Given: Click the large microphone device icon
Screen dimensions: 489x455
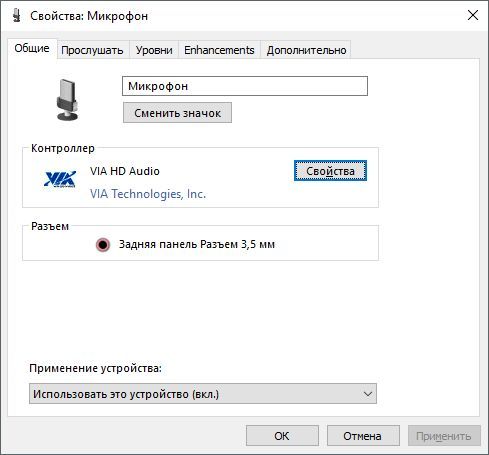Looking at the screenshot, I should coord(67,99).
